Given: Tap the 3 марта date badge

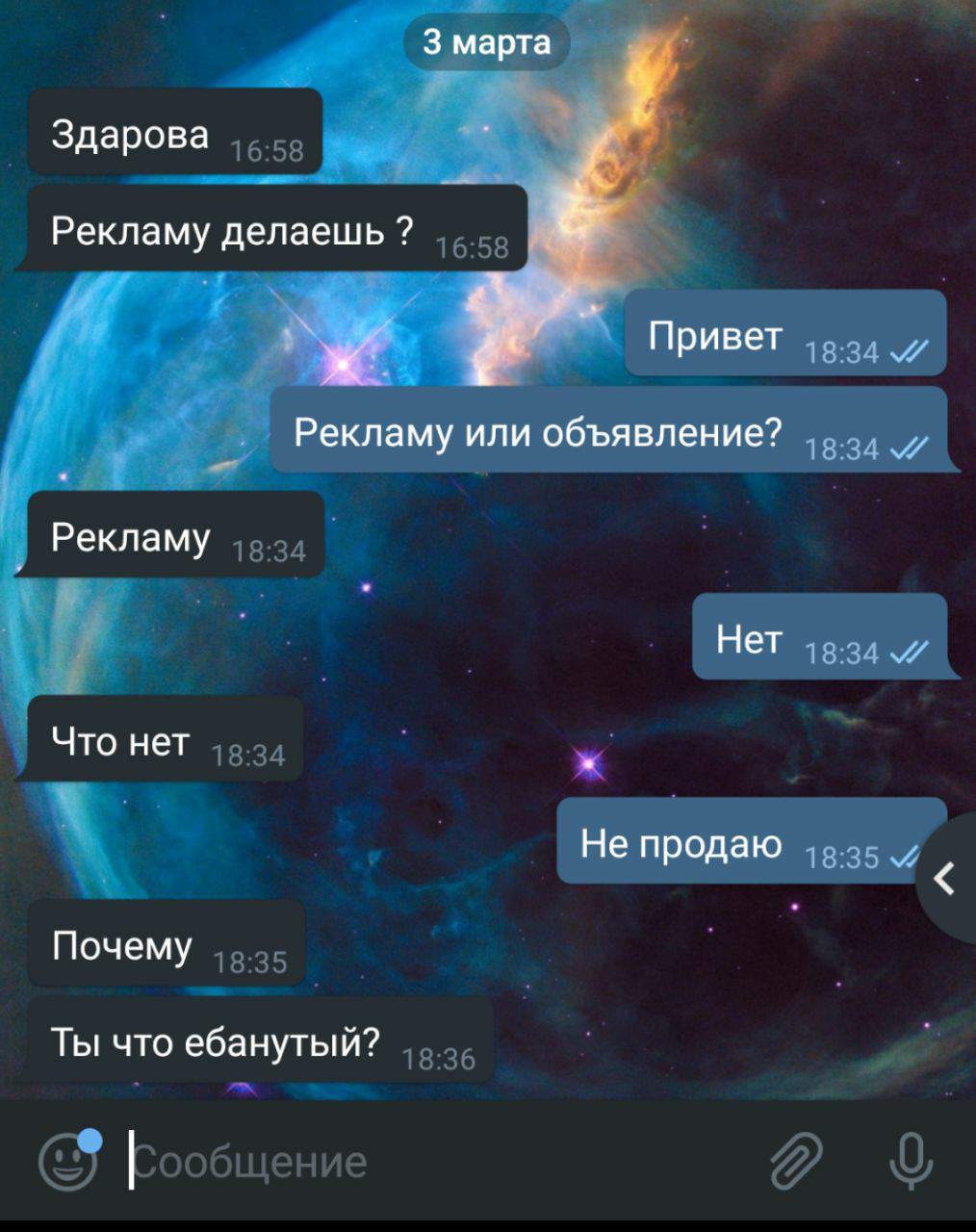Looking at the screenshot, I should 487,42.
